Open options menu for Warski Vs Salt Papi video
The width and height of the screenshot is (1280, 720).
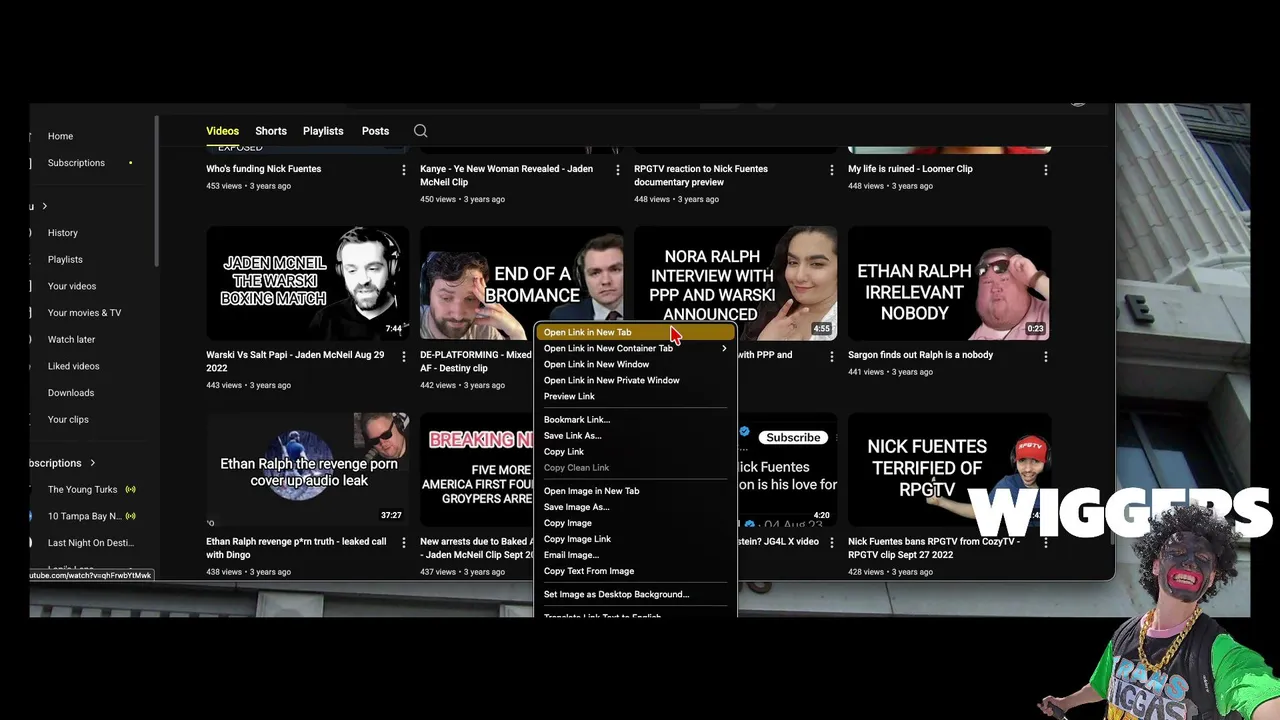404,356
